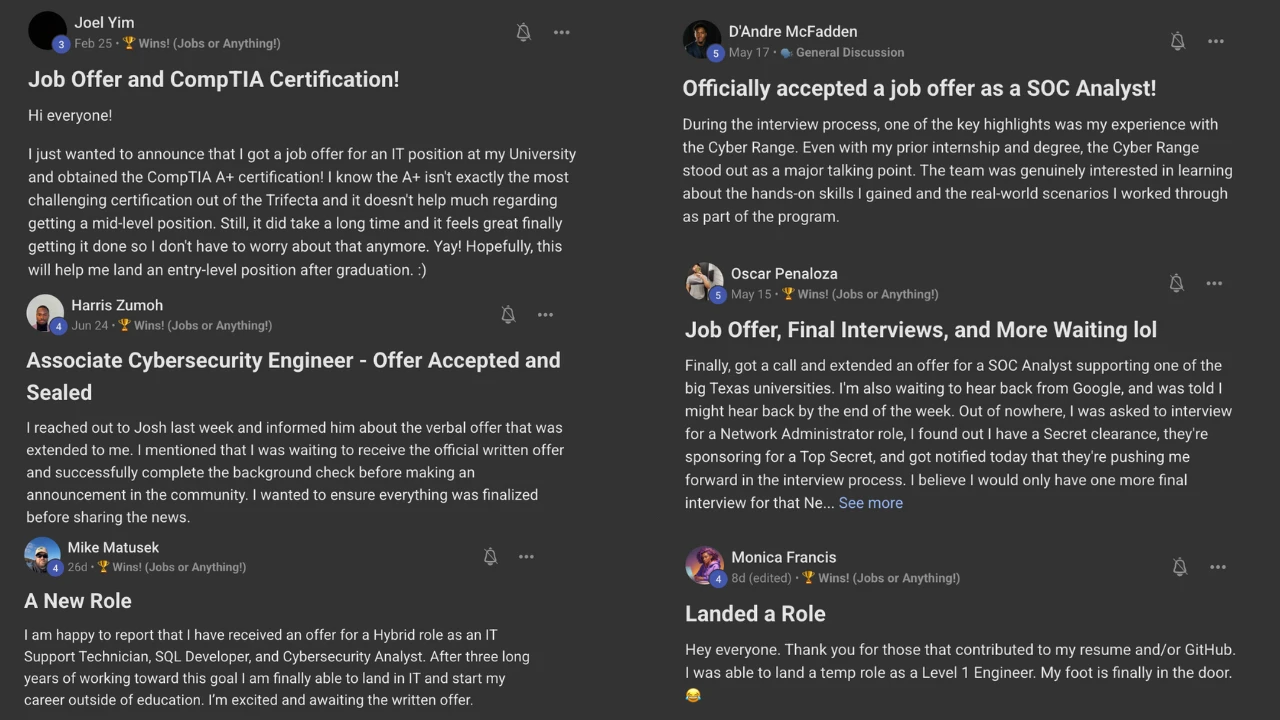
Task: Toggle notification bell on Joel Yim's post
Action: click(x=523, y=32)
